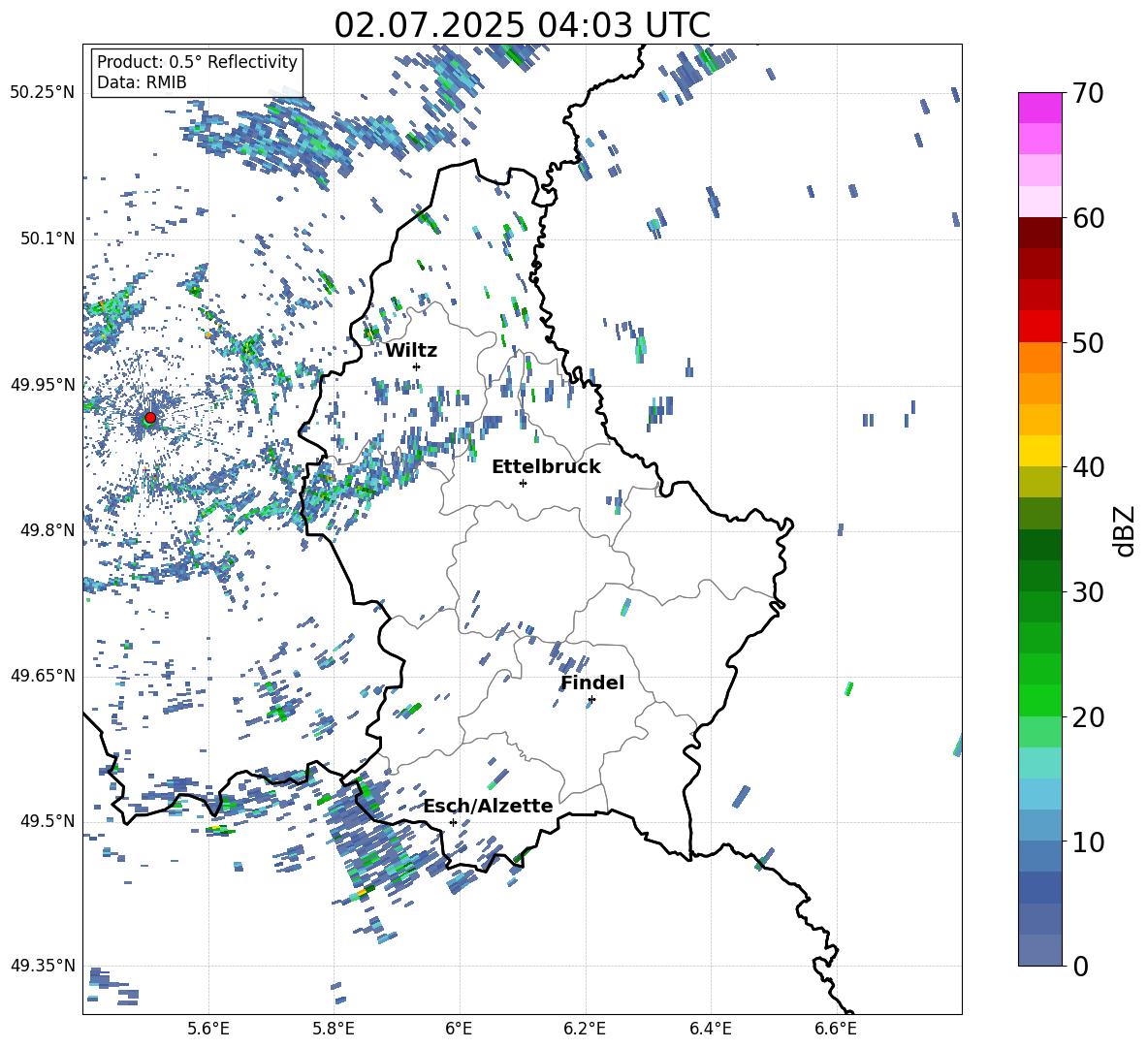
Task: Click the 30 tick on the colorbar
Action: pyautogui.click(x=1087, y=592)
